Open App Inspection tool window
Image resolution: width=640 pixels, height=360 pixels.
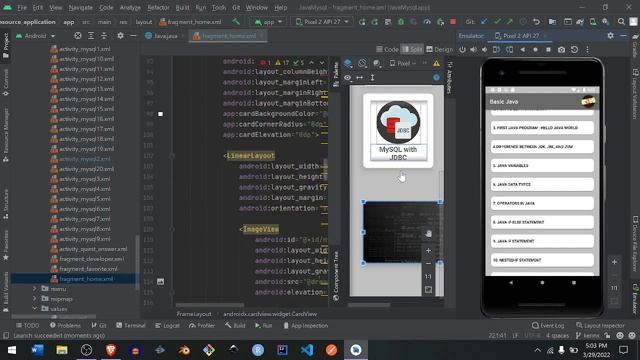[x=305, y=325]
